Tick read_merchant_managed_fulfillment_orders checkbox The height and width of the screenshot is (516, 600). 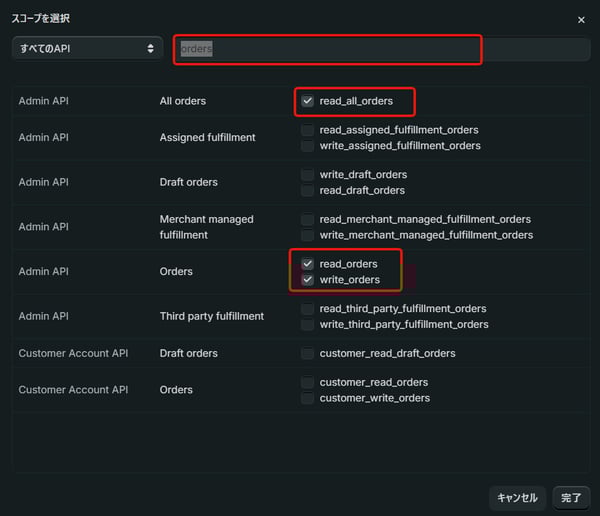308,219
